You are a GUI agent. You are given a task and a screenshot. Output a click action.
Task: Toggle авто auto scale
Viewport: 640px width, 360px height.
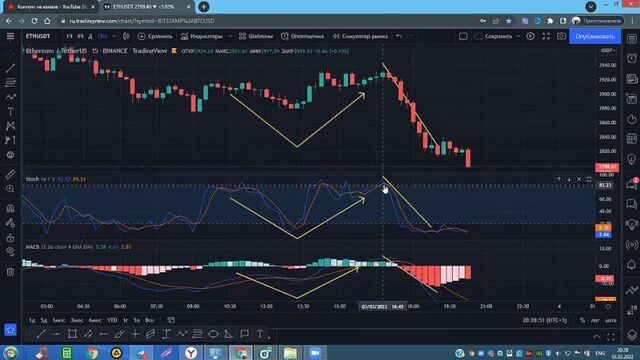pos(611,320)
